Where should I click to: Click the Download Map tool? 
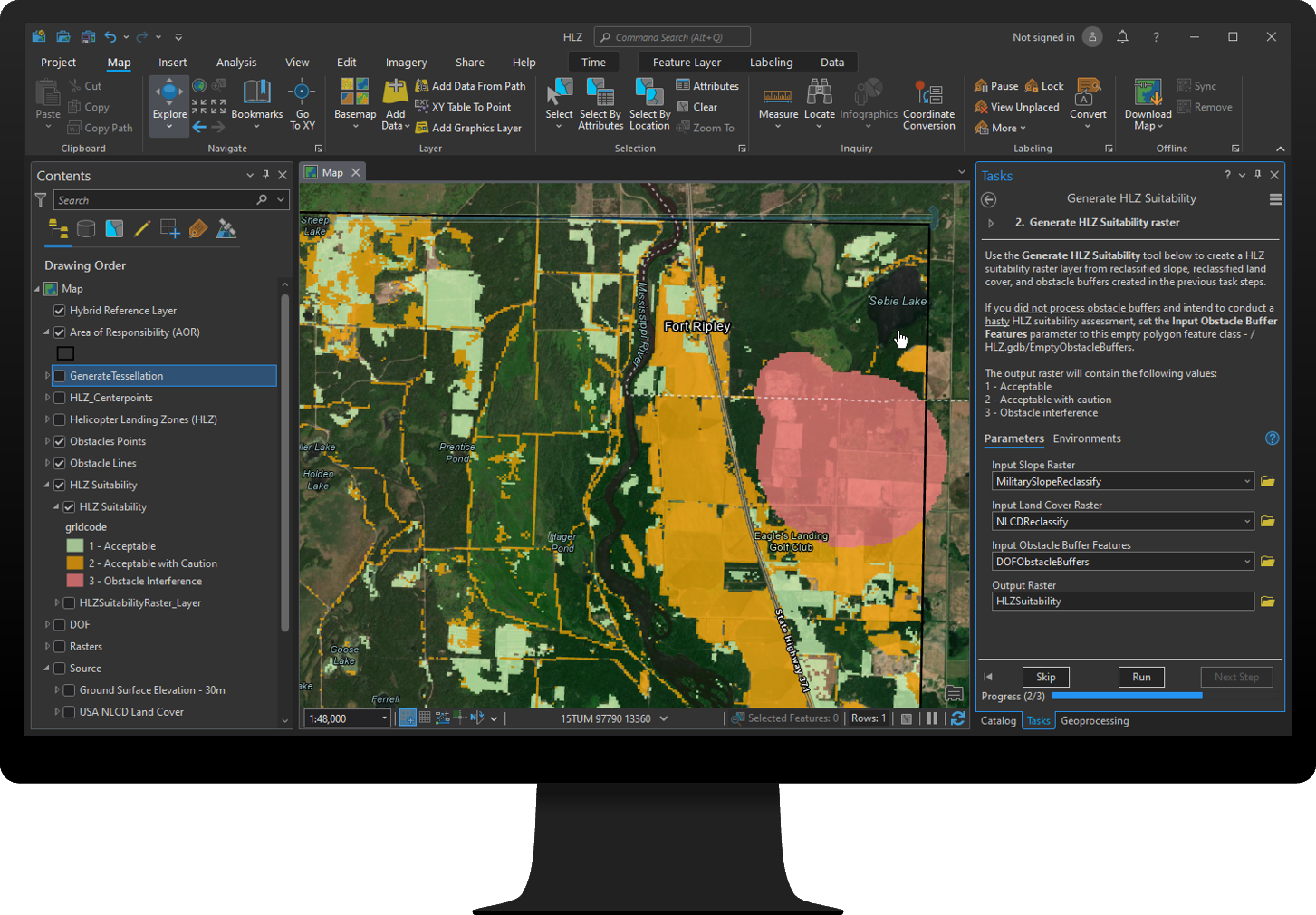[x=1148, y=104]
